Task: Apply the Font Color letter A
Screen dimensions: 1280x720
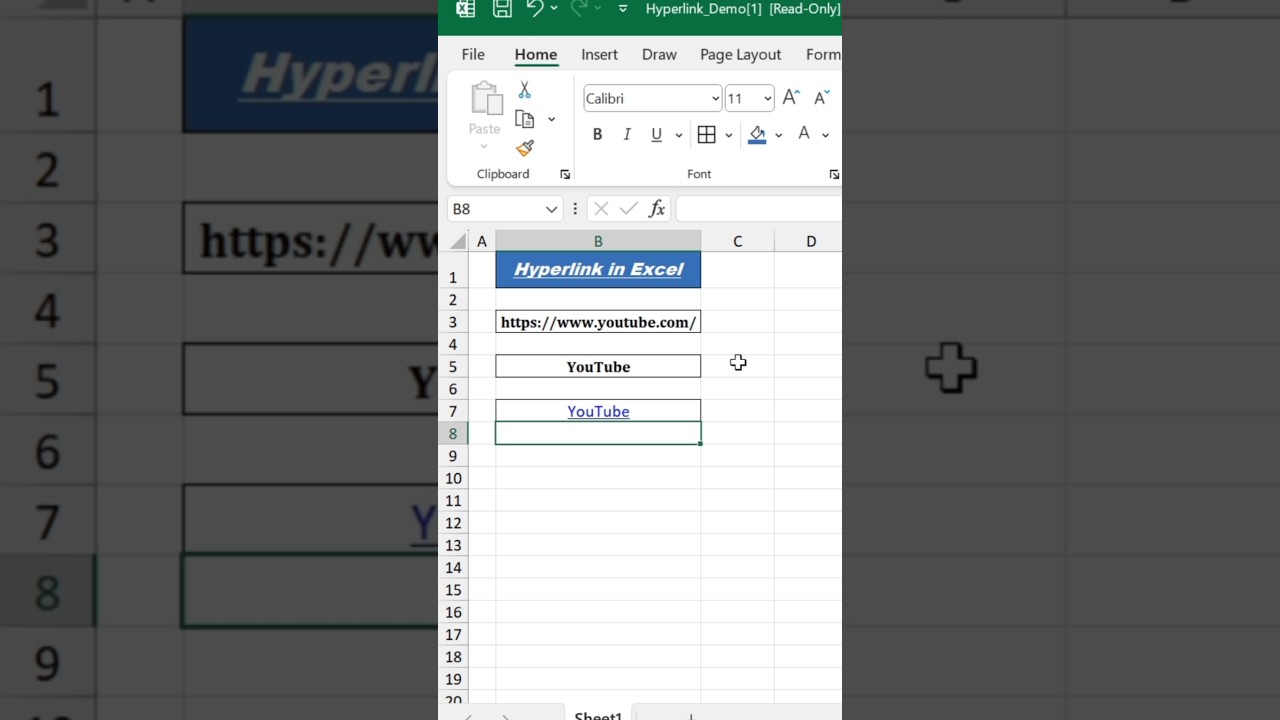Action: [803, 134]
